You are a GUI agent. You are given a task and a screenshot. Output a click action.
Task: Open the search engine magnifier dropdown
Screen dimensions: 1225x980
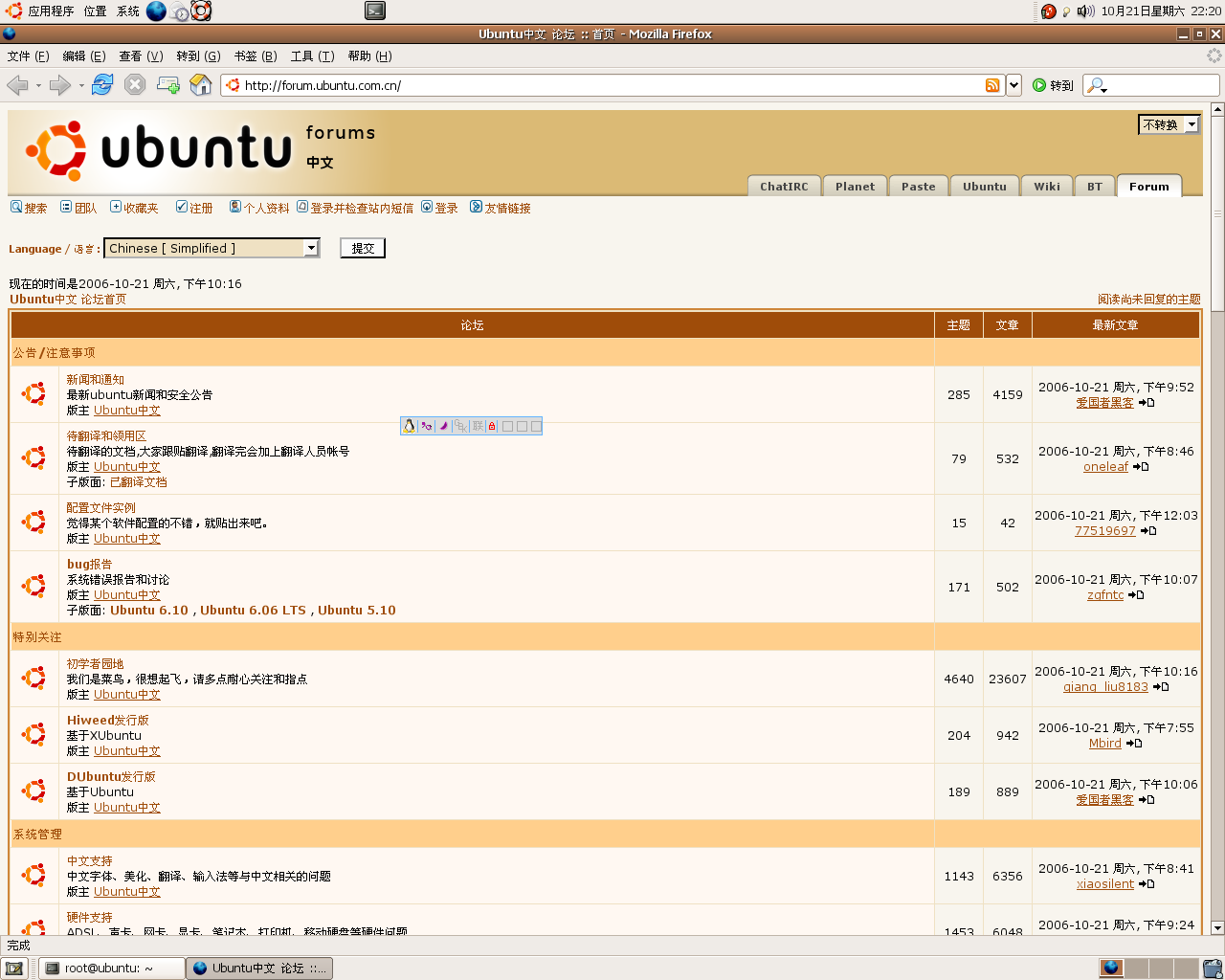tap(1098, 85)
